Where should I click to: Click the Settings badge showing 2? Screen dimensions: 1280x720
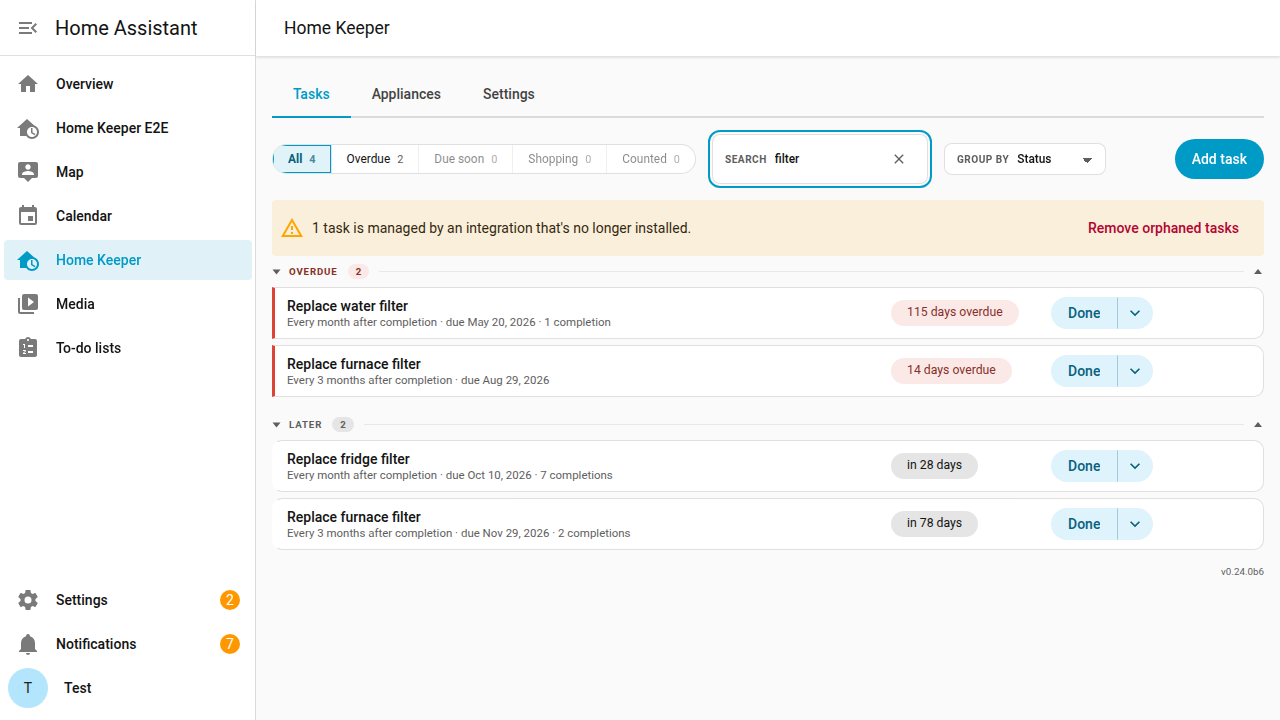[230, 600]
